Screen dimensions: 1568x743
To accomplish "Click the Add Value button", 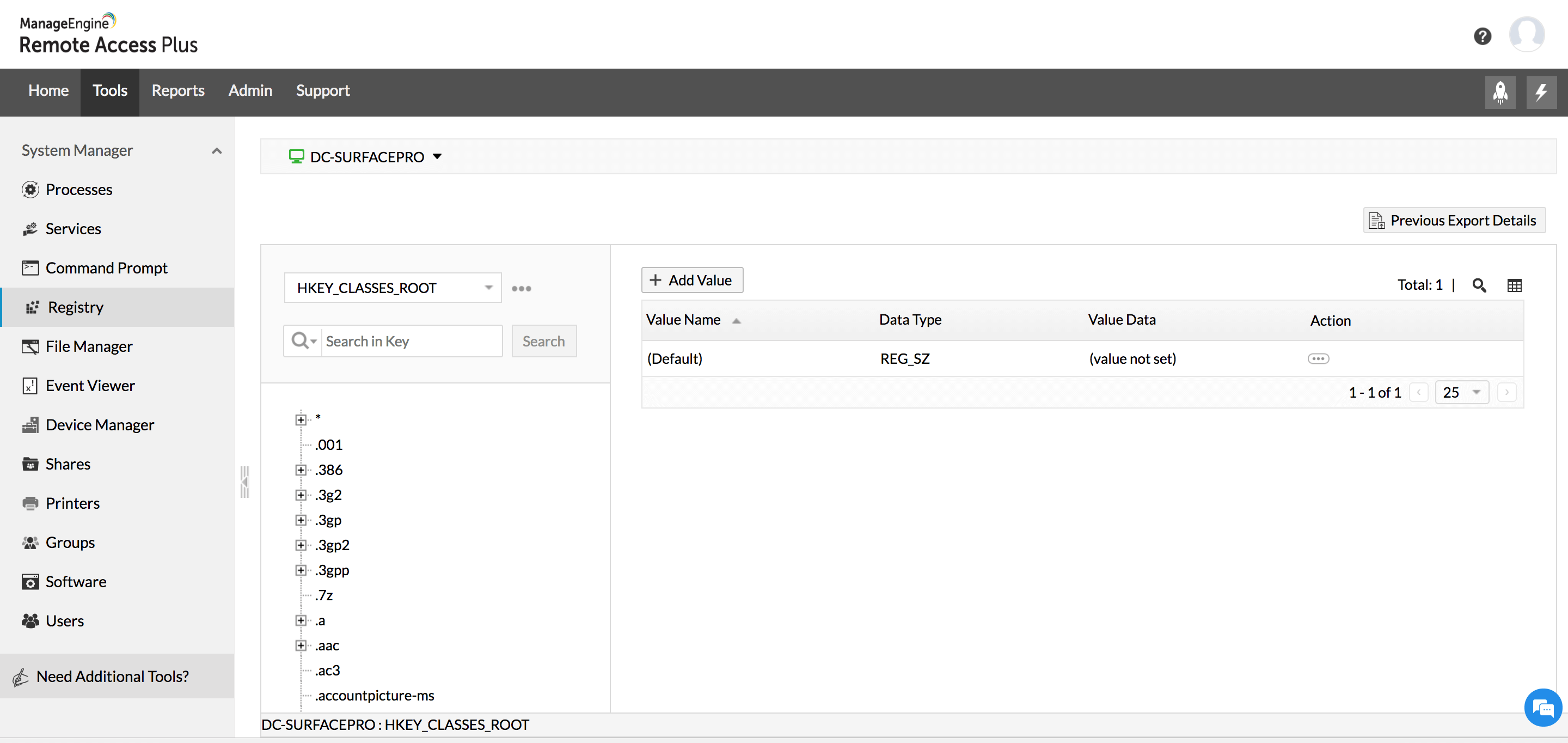I will pos(691,280).
